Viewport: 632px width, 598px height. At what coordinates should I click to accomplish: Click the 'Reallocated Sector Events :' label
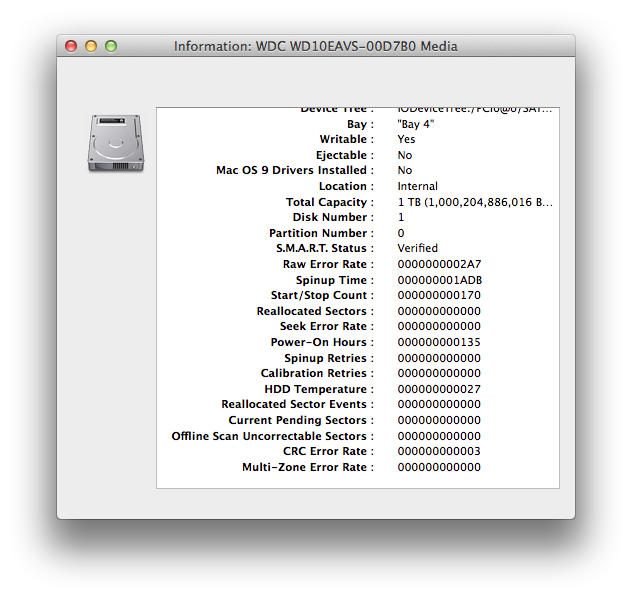point(297,404)
